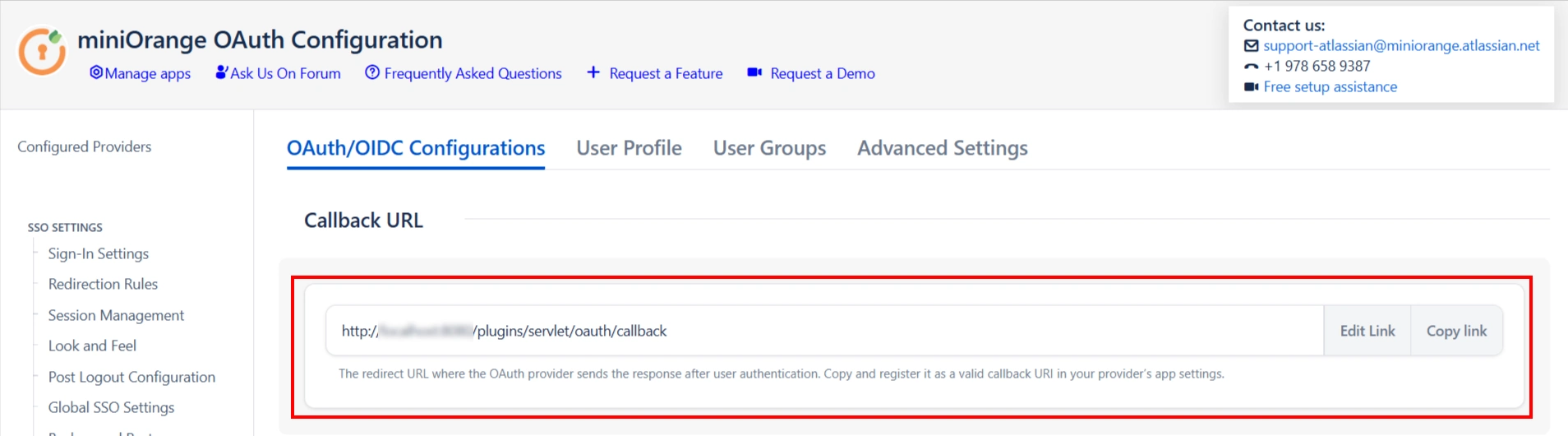This screenshot has width=1568, height=436.
Task: Open Ask Us On Forum link
Action: [x=285, y=73]
